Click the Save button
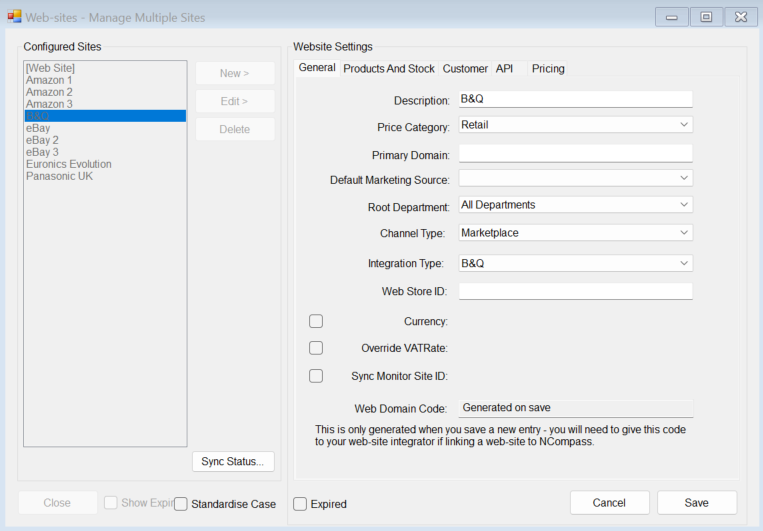763x531 pixels. [696, 503]
